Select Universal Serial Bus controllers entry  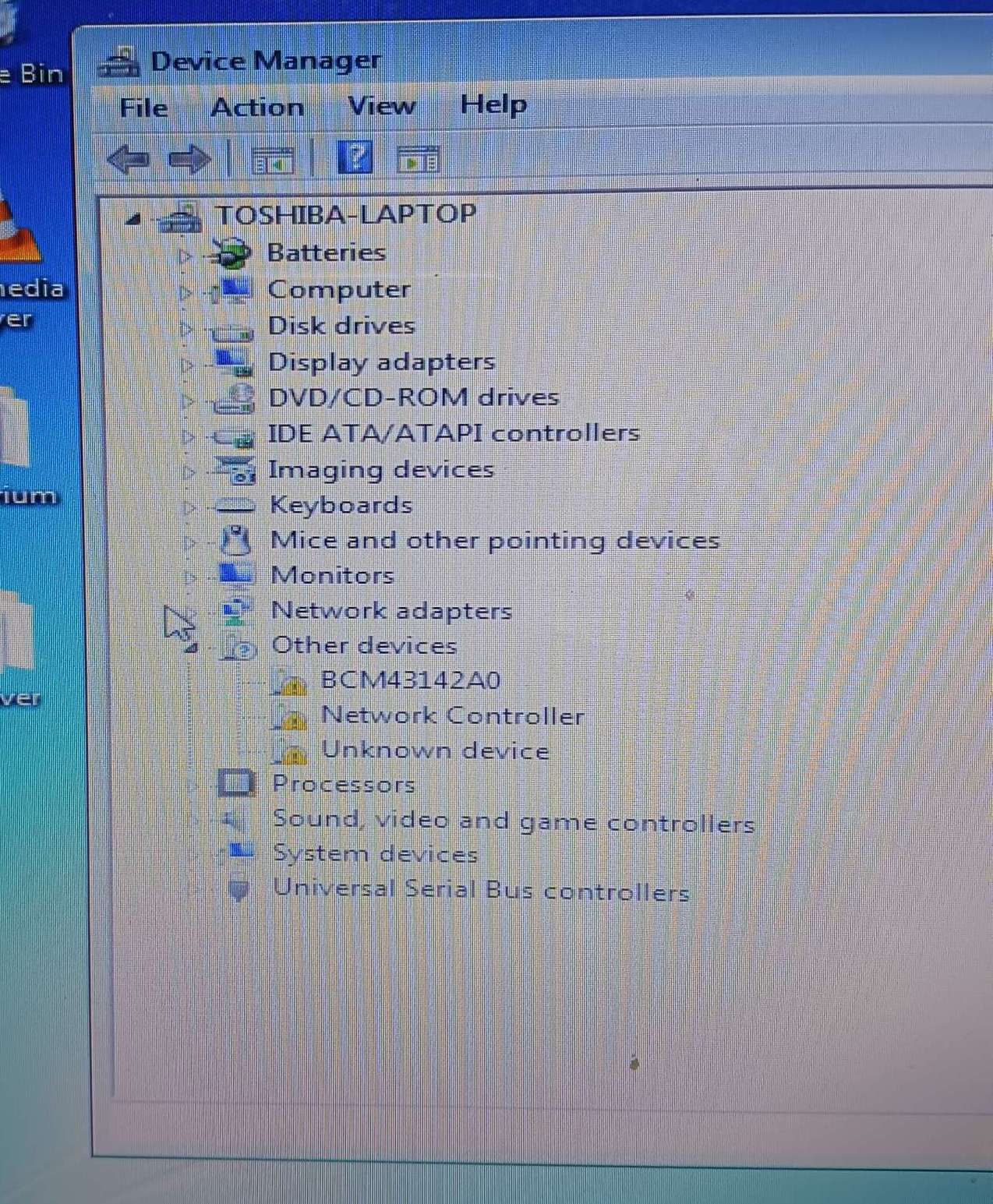tap(481, 890)
